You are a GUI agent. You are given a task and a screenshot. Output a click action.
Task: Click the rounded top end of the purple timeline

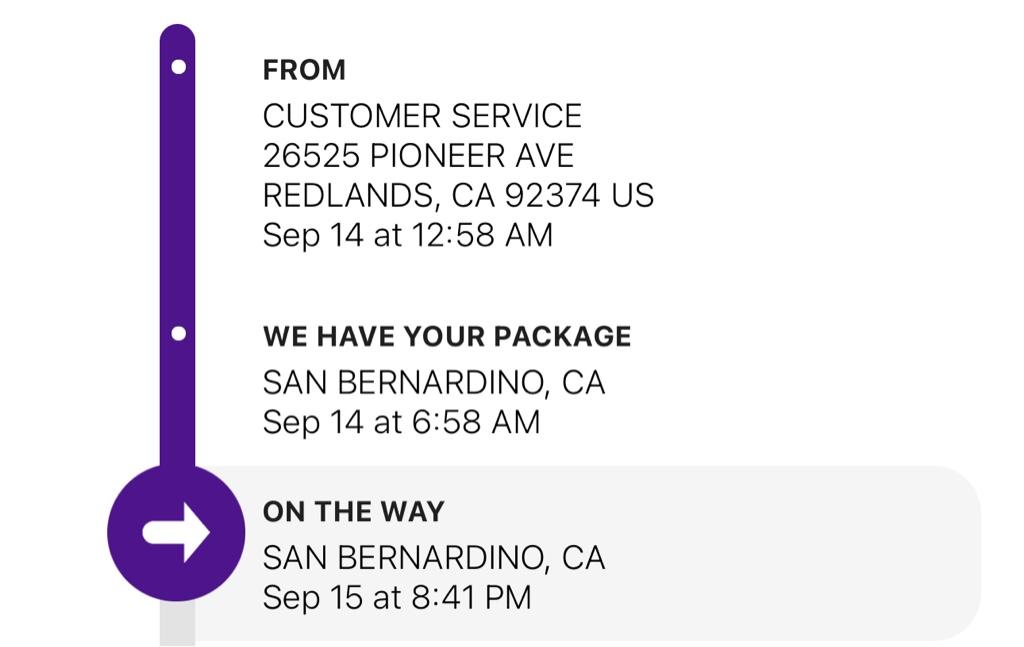point(178,34)
